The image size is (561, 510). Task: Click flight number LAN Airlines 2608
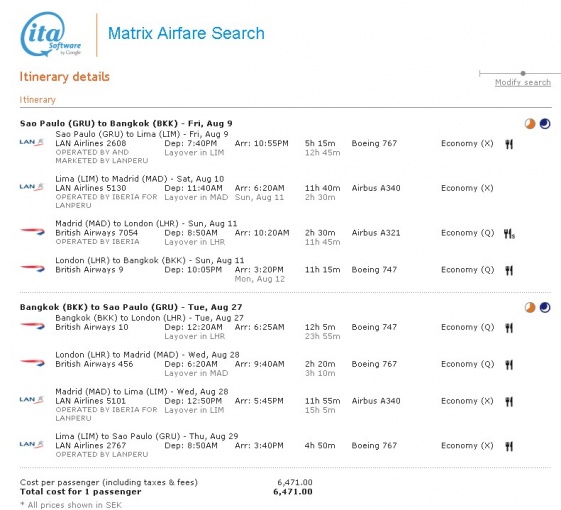coord(91,144)
